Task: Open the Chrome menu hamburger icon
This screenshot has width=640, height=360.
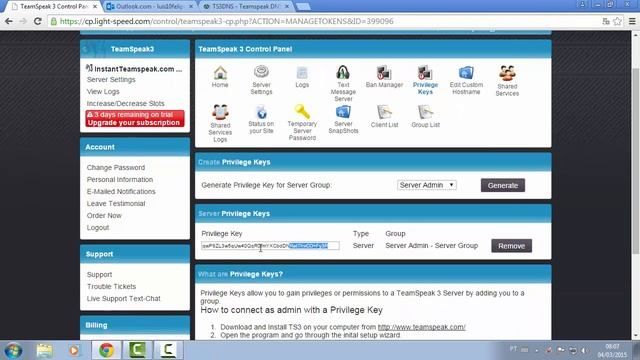Action: tap(632, 21)
